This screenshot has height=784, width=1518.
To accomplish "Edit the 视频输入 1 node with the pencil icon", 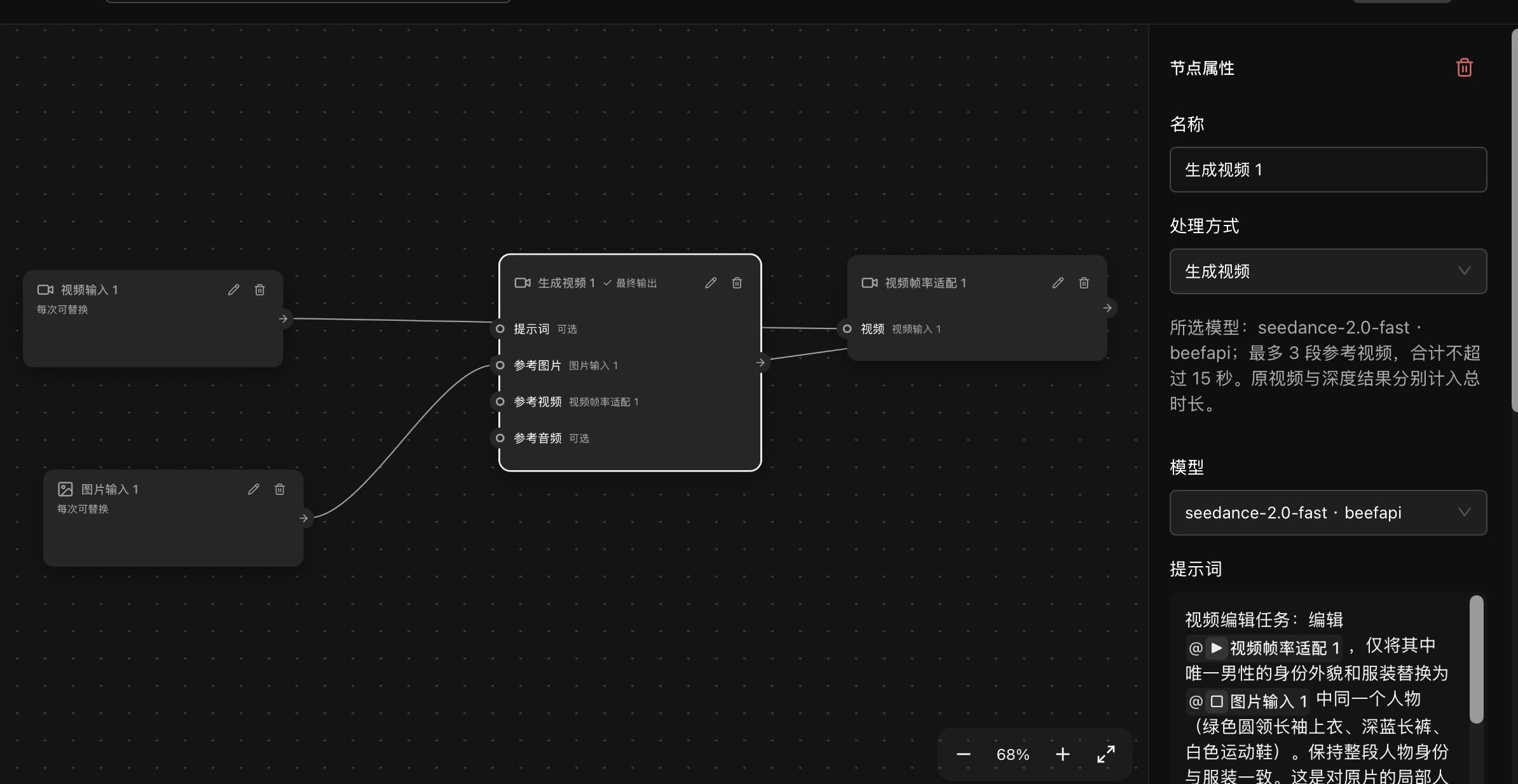I will click(x=234, y=290).
